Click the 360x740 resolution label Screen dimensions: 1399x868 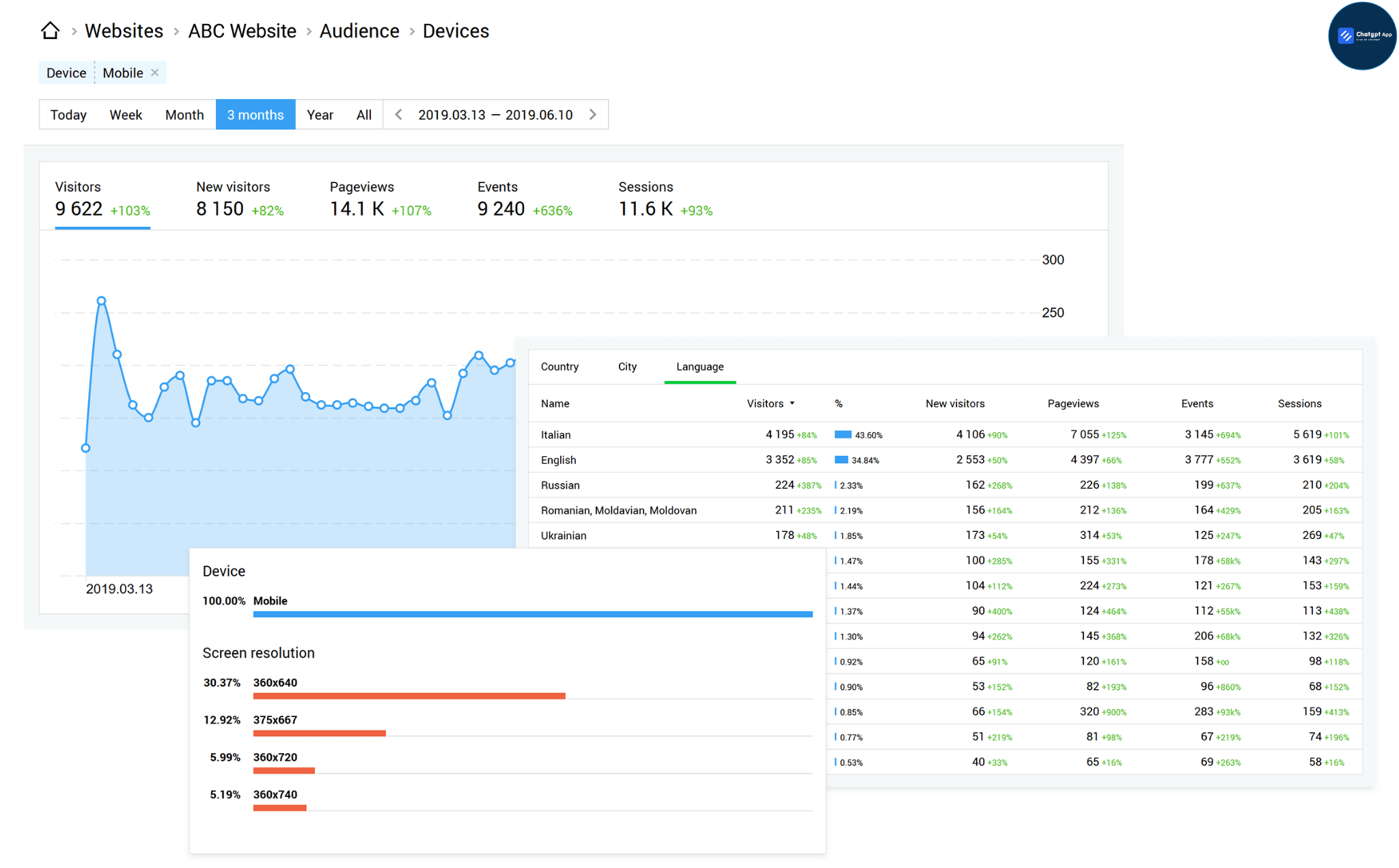pyautogui.click(x=275, y=794)
